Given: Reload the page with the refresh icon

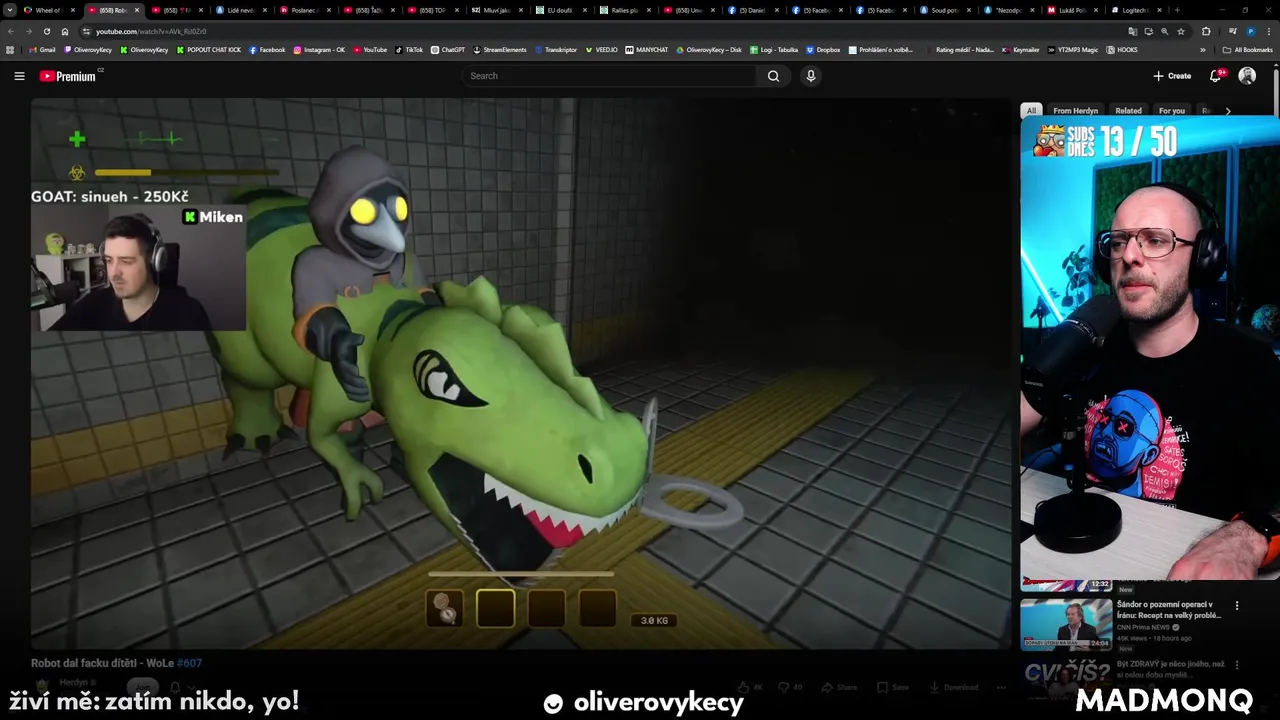Looking at the screenshot, I should tap(46, 31).
